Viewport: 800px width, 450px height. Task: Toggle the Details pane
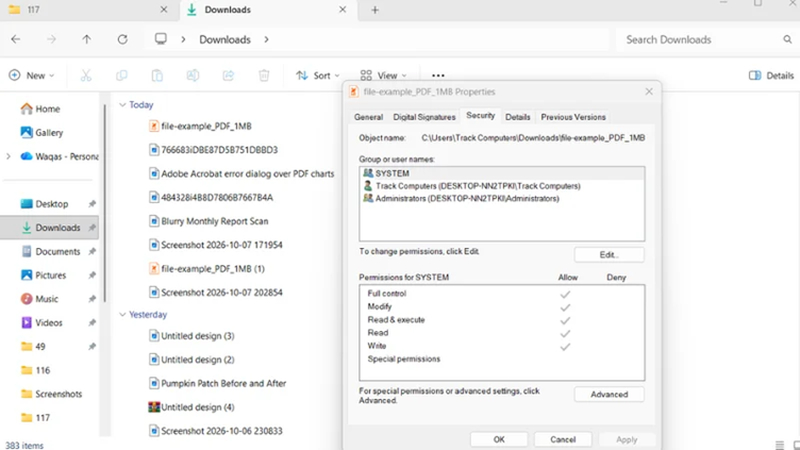[771, 76]
